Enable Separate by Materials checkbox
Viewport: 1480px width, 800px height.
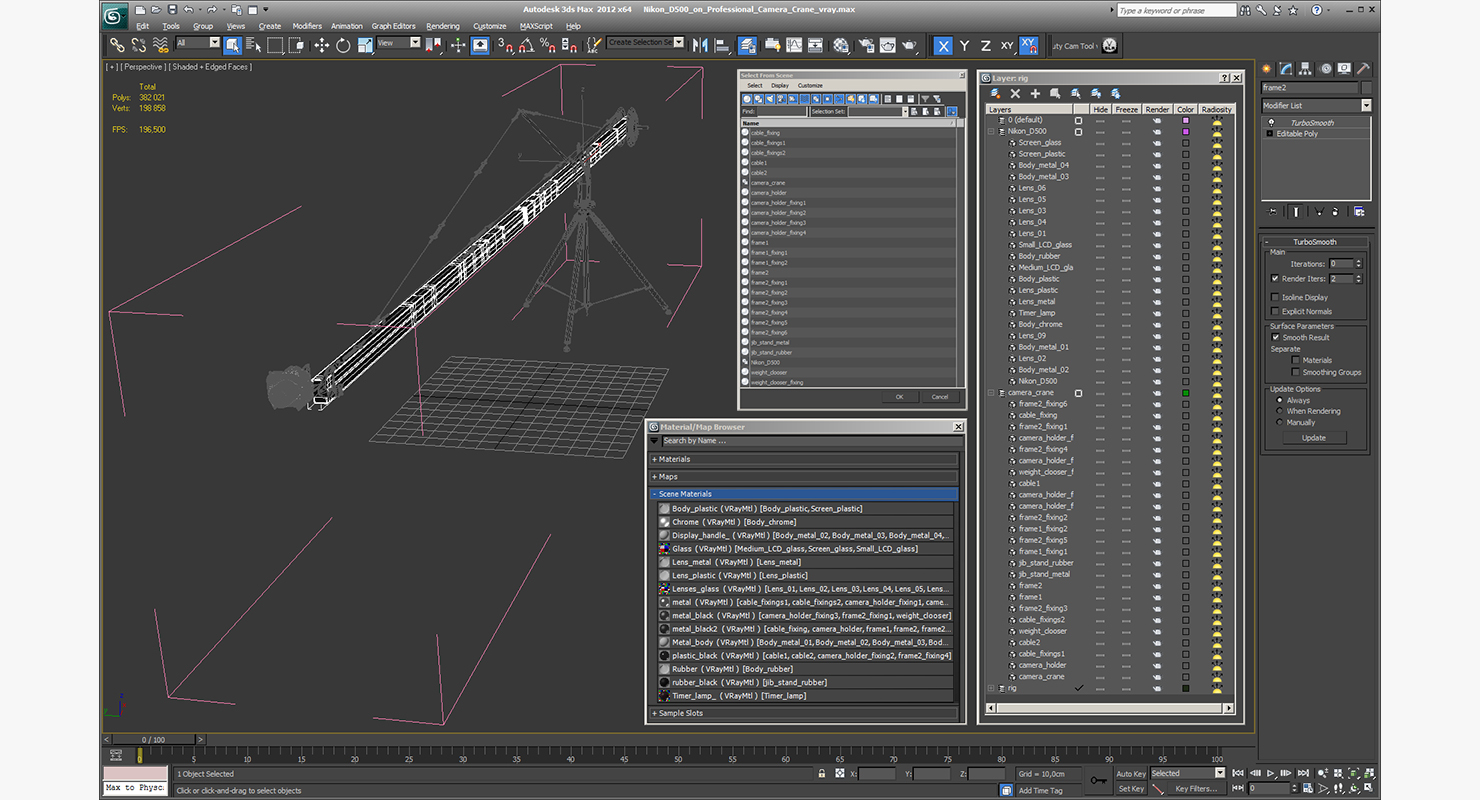1296,360
